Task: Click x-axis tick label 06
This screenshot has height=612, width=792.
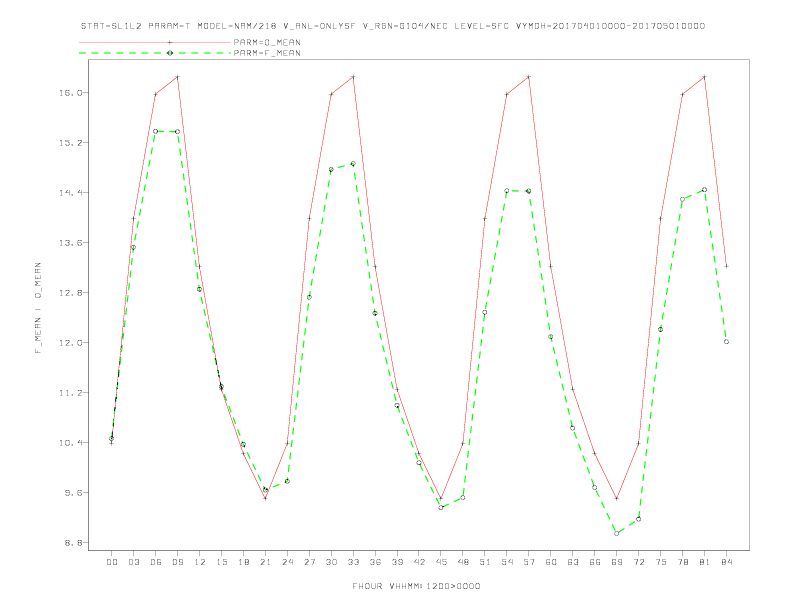Action: pos(156,562)
